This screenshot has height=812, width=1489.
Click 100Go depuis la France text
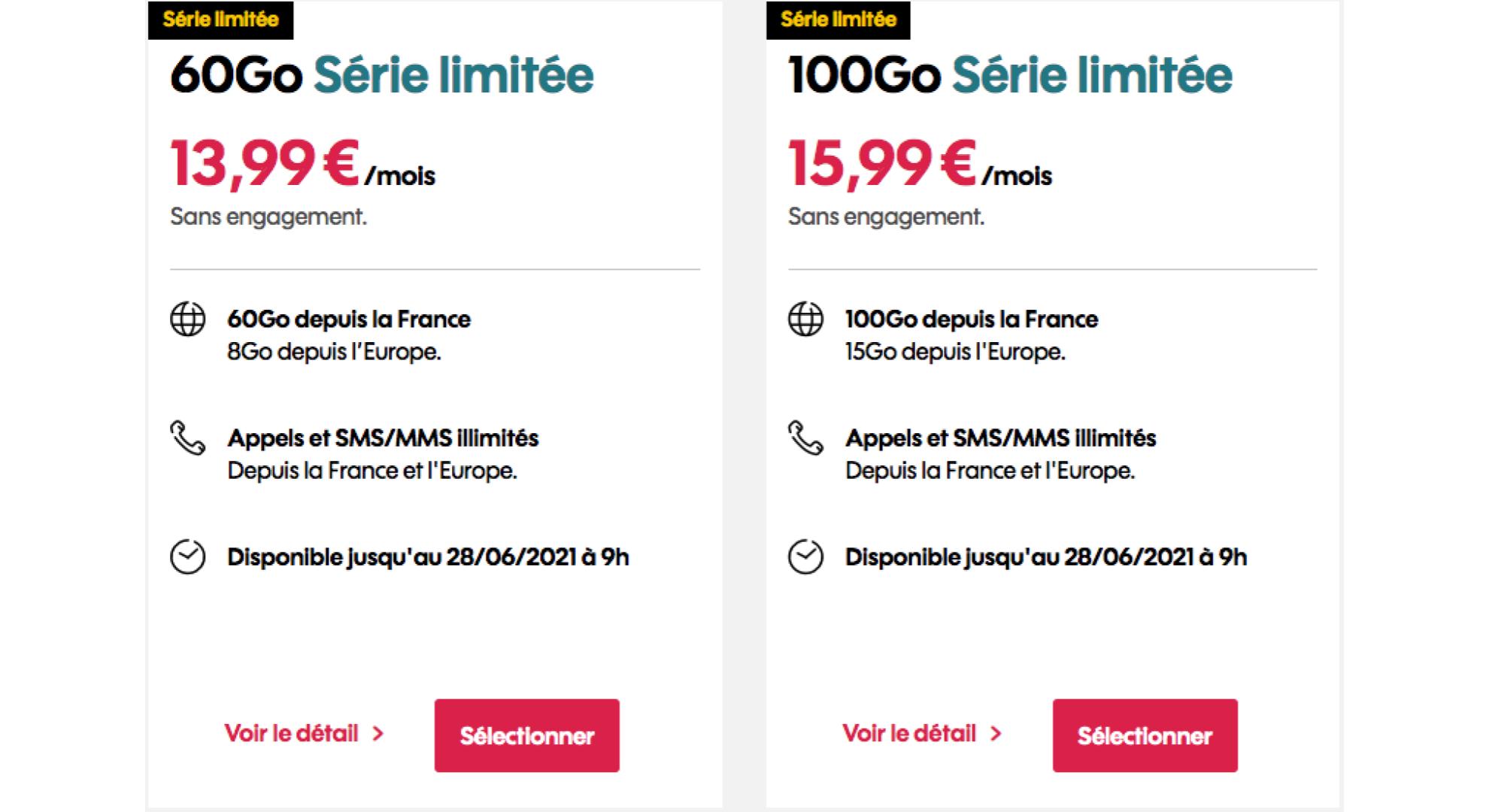[972, 320]
